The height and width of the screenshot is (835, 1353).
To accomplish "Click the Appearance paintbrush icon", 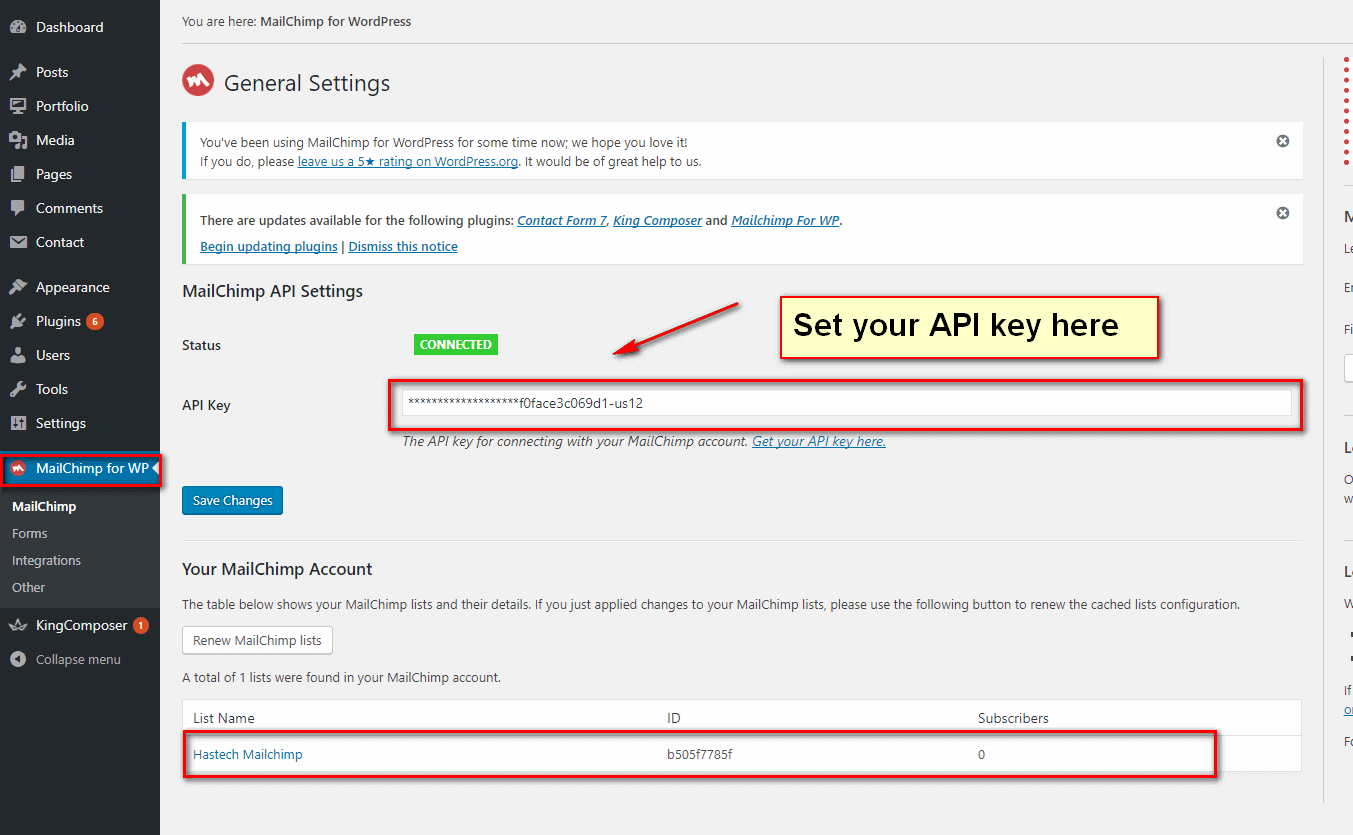I will coord(18,287).
